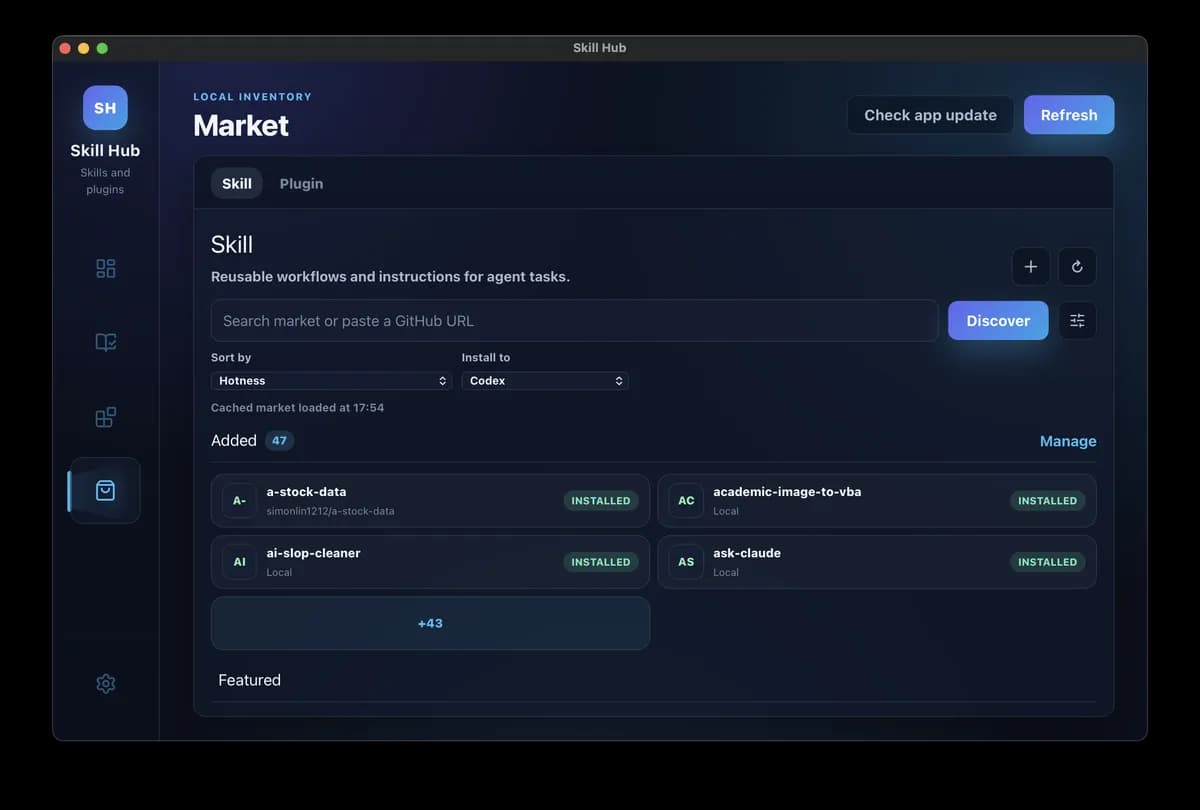The image size is (1200, 810).
Task: Click INSTALLED badge on ai-slop-cleaner
Action: click(601, 562)
